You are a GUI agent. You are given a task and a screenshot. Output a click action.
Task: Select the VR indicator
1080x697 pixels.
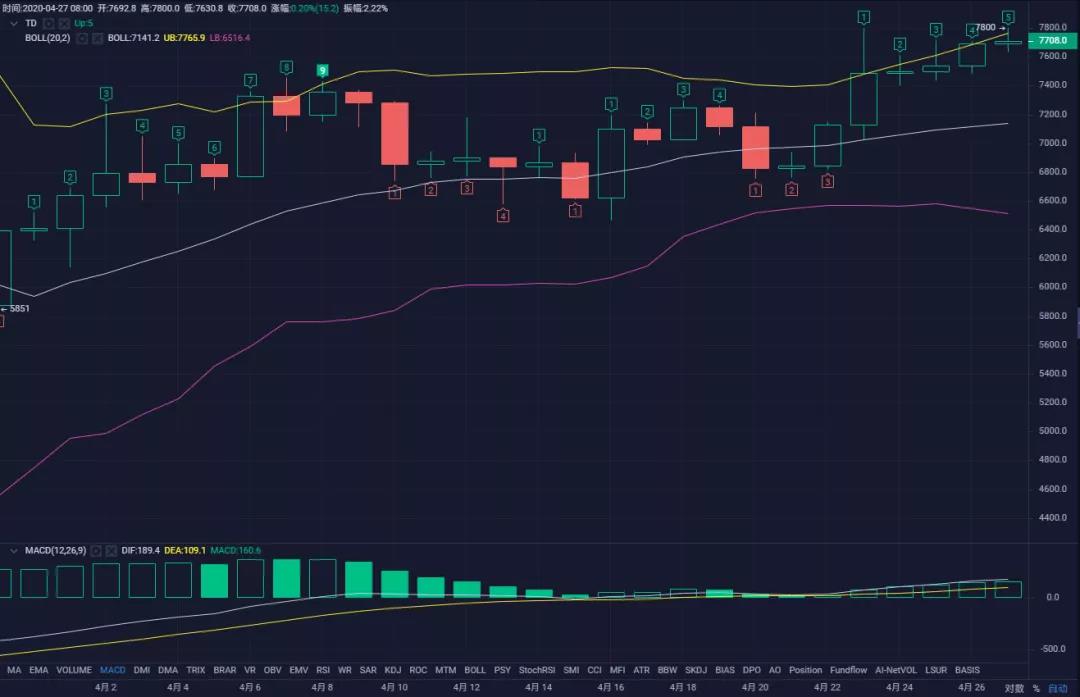250,669
